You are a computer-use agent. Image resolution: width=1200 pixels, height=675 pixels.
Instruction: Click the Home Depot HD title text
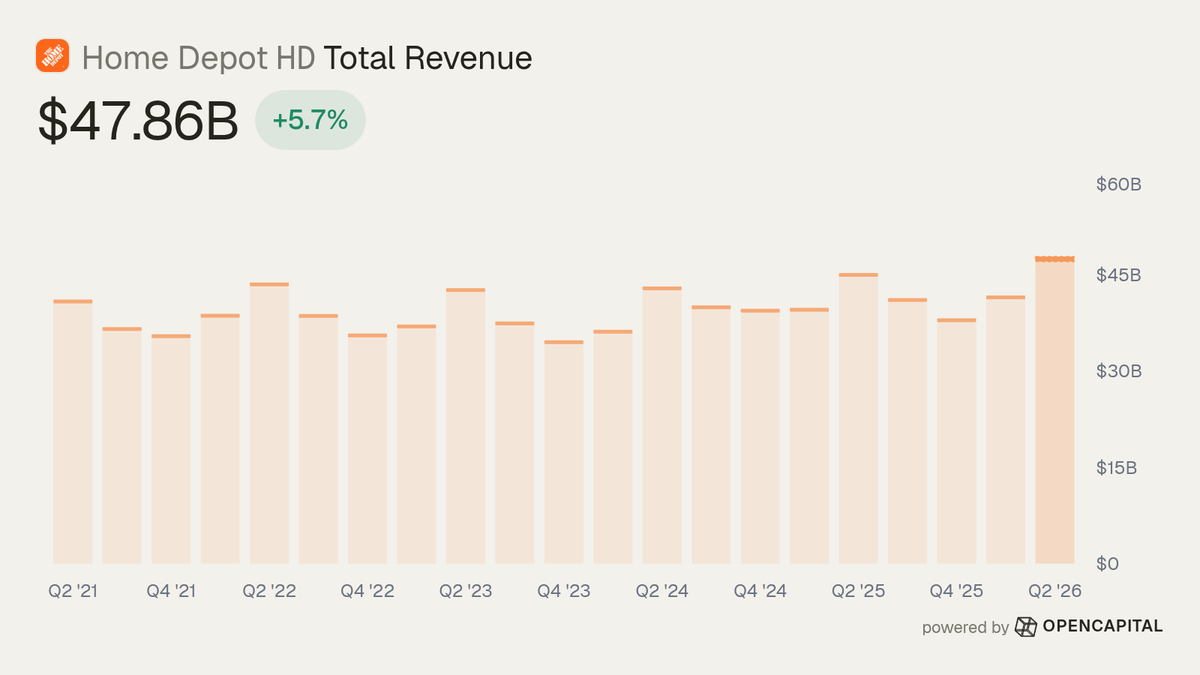(x=199, y=58)
